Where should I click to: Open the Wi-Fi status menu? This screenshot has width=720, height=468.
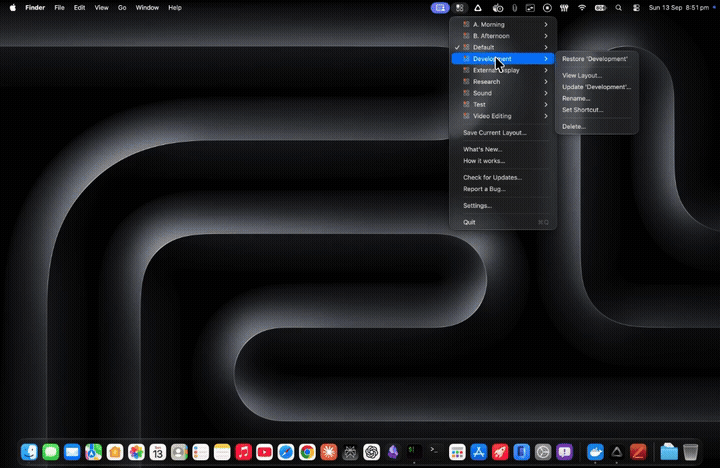coord(582,8)
